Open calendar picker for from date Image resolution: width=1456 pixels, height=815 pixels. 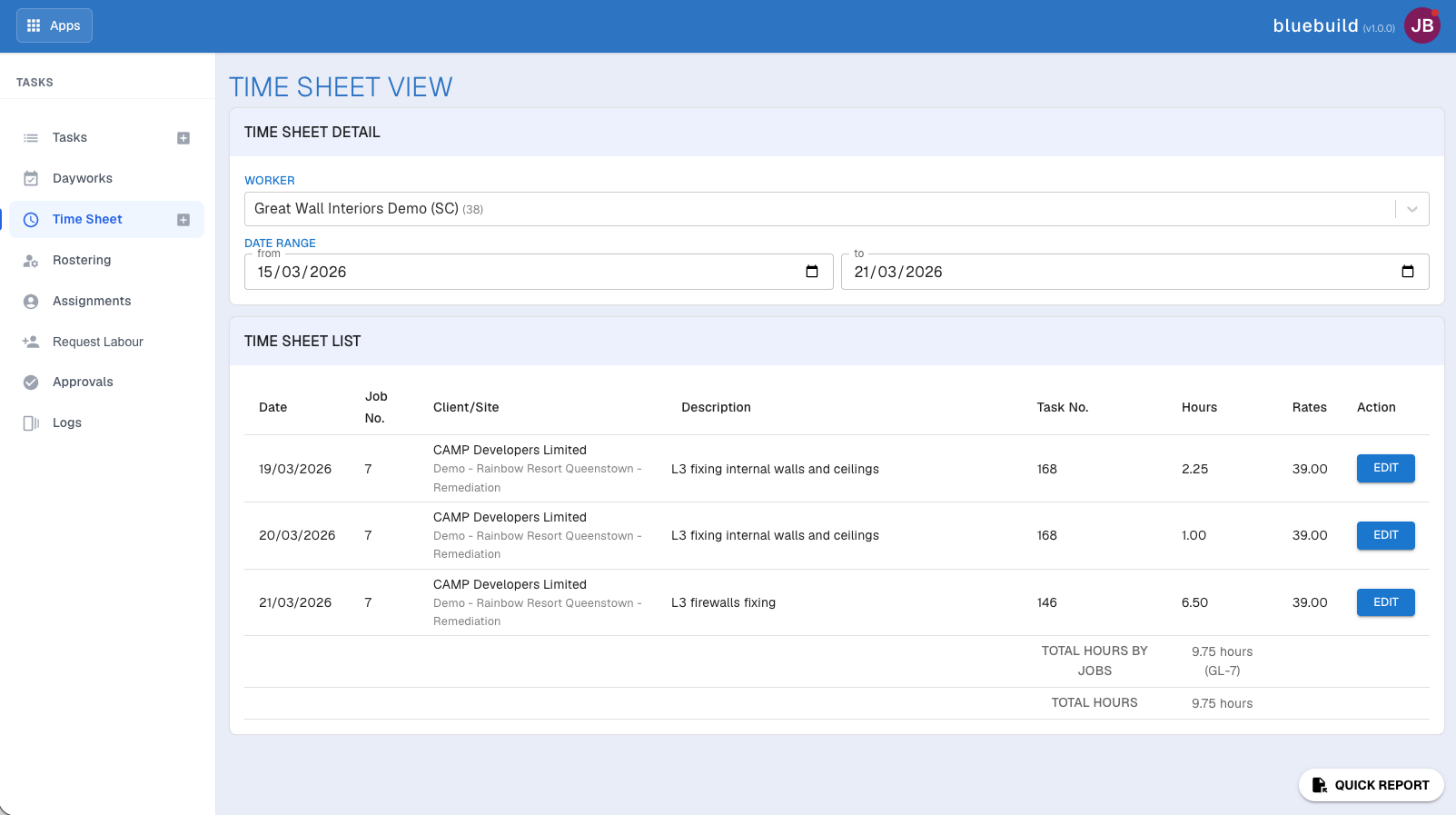pos(812,272)
